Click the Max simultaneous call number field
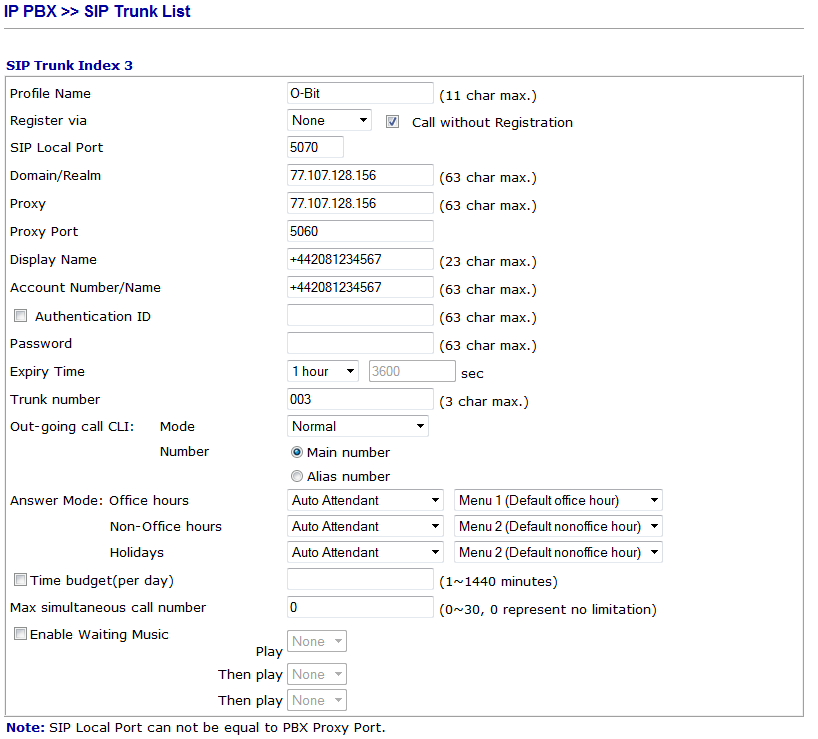 [360, 608]
